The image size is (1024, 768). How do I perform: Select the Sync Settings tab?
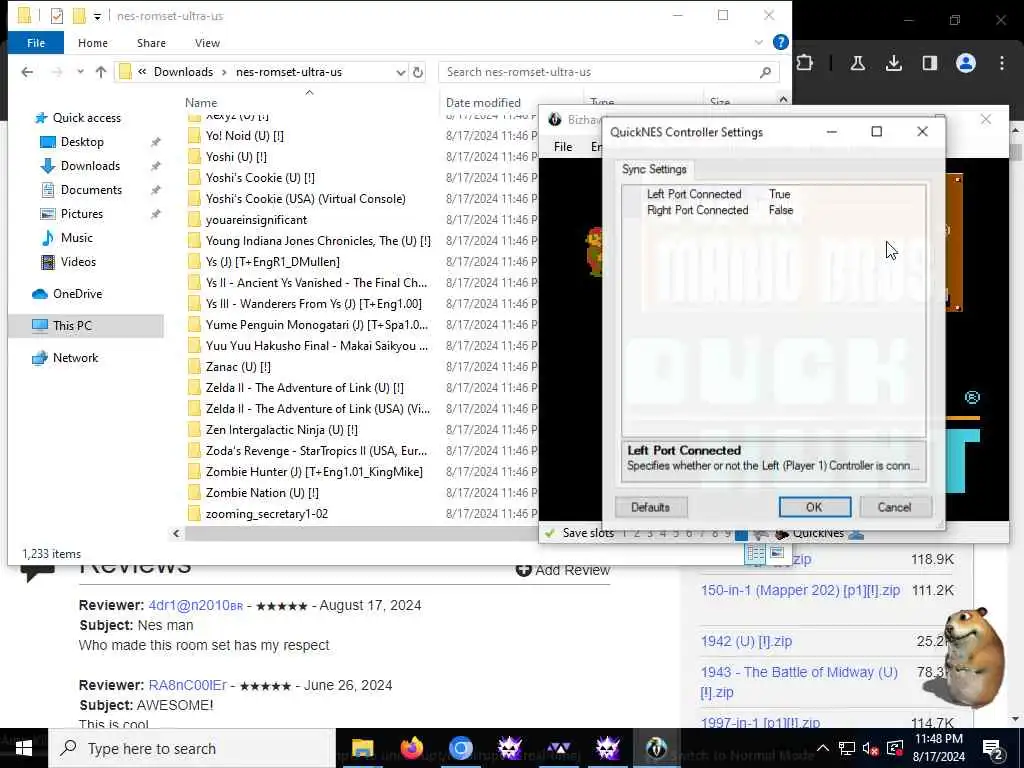[654, 169]
